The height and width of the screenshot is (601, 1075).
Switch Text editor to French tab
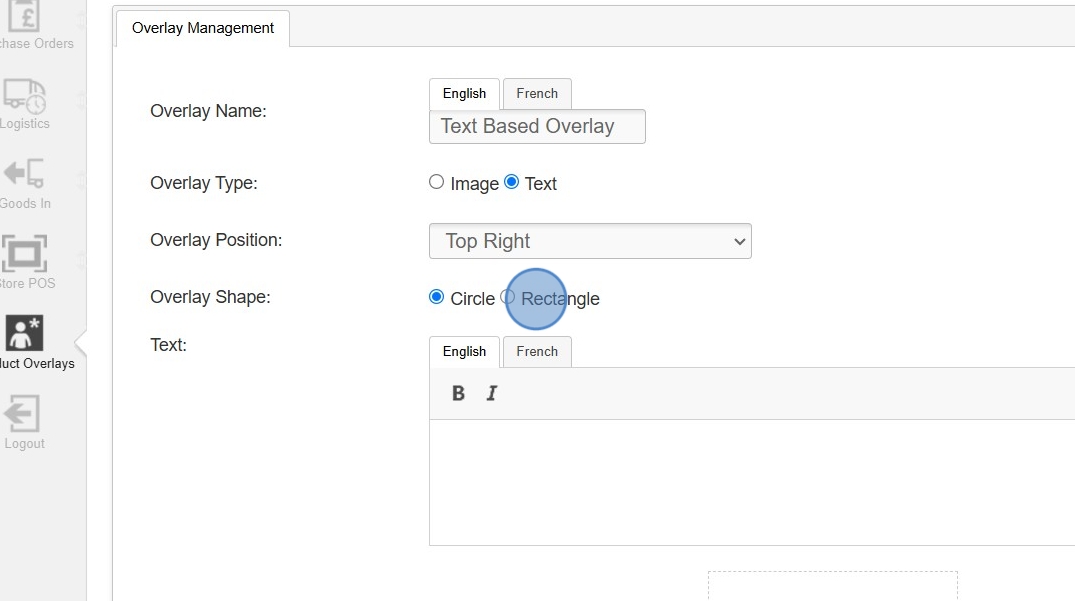click(x=537, y=352)
